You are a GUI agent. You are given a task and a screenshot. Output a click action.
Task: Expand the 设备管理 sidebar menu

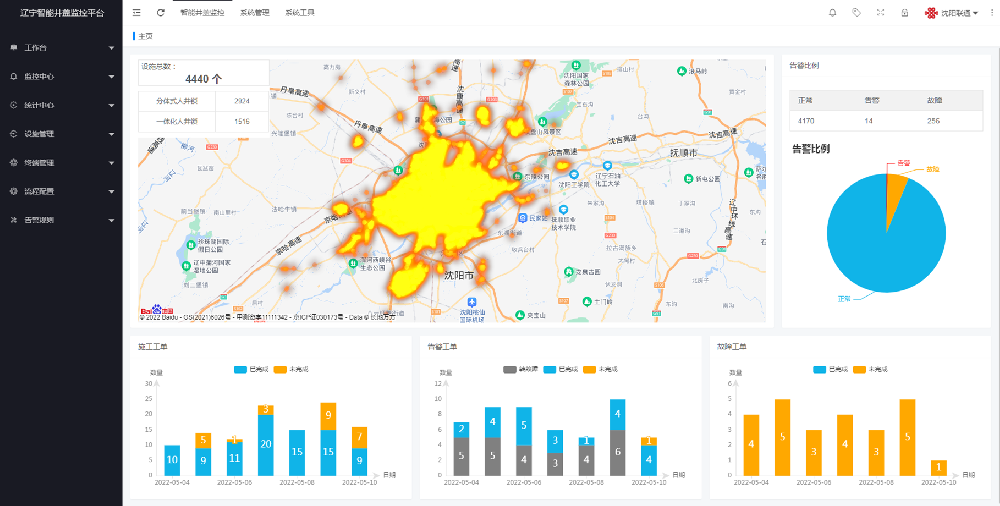(x=60, y=134)
